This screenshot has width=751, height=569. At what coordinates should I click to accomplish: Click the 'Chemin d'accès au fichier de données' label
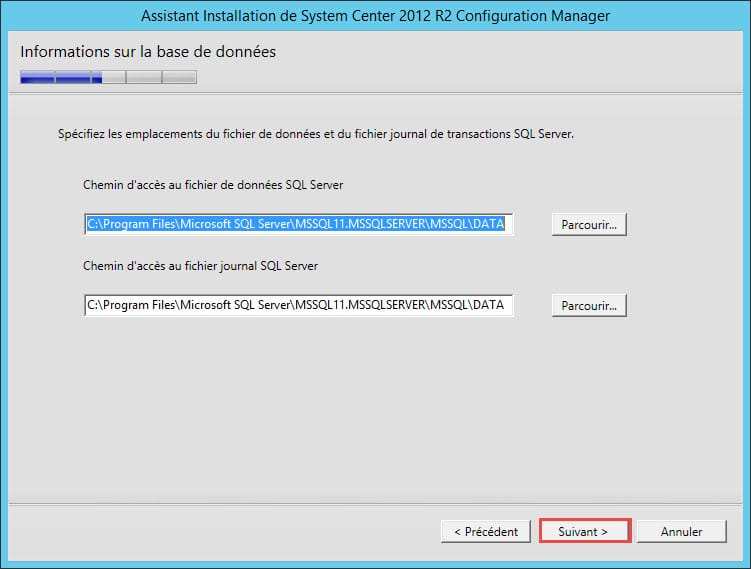214,185
